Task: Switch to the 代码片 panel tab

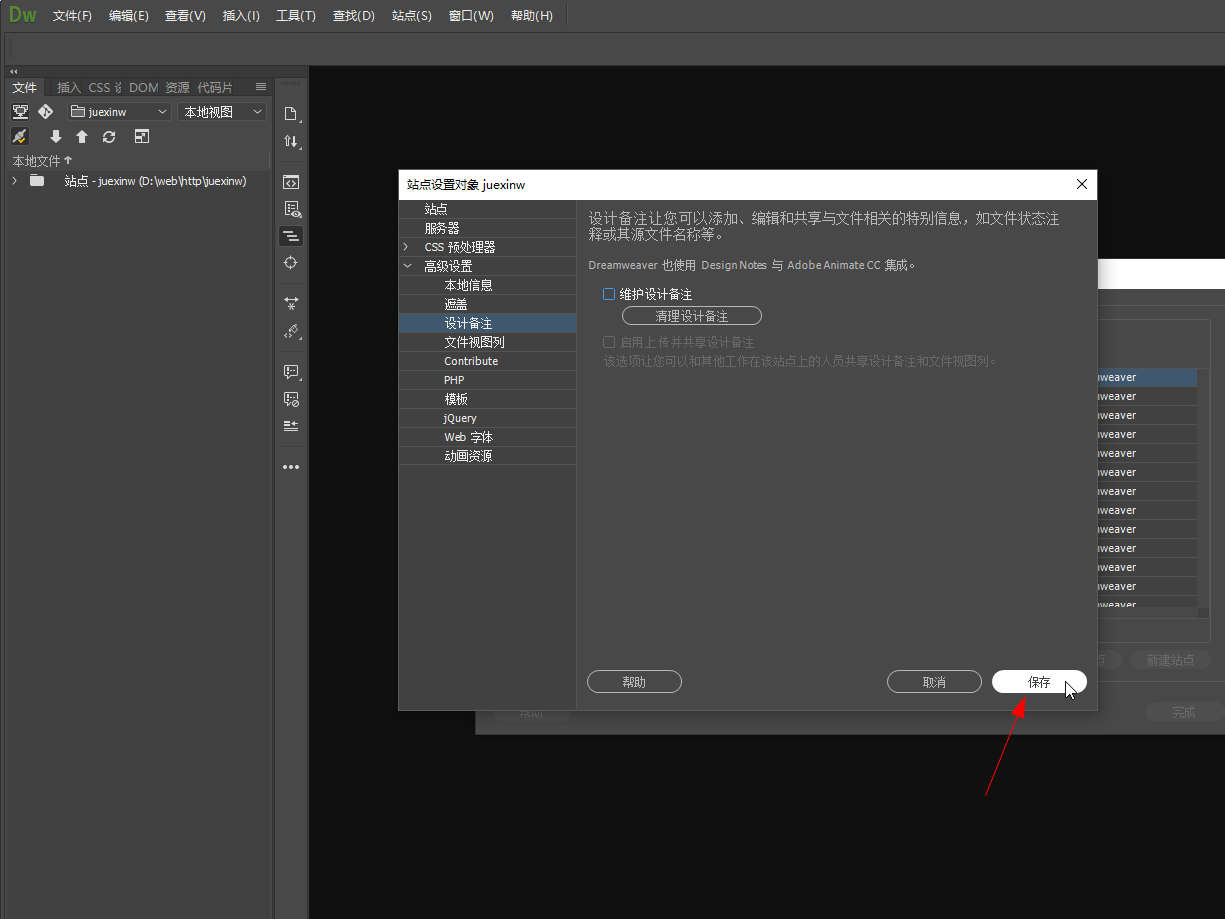Action: tap(215, 87)
